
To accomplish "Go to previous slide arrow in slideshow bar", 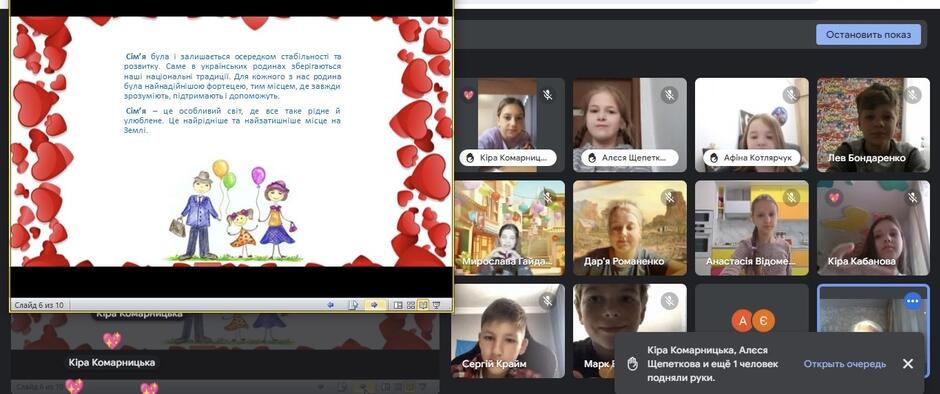I will pyautogui.click(x=330, y=305).
